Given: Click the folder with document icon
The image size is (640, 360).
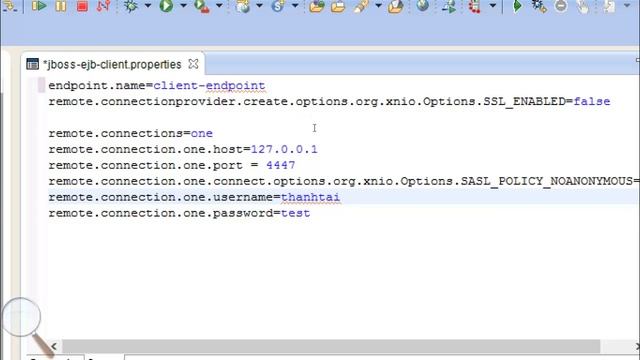Looking at the screenshot, I should (396, 6).
